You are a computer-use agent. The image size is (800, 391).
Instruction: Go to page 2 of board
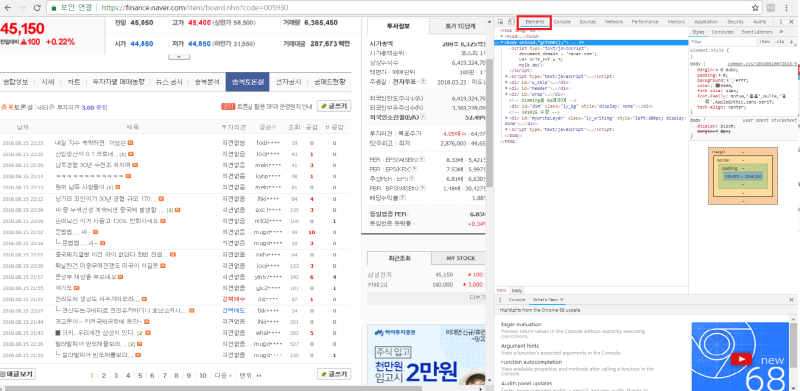[x=104, y=375]
